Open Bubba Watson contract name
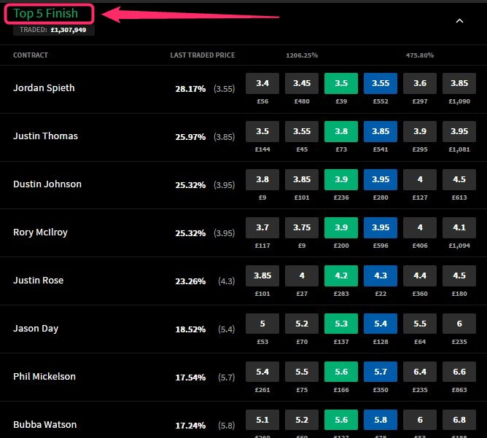This screenshot has width=487, height=438. [x=45, y=425]
